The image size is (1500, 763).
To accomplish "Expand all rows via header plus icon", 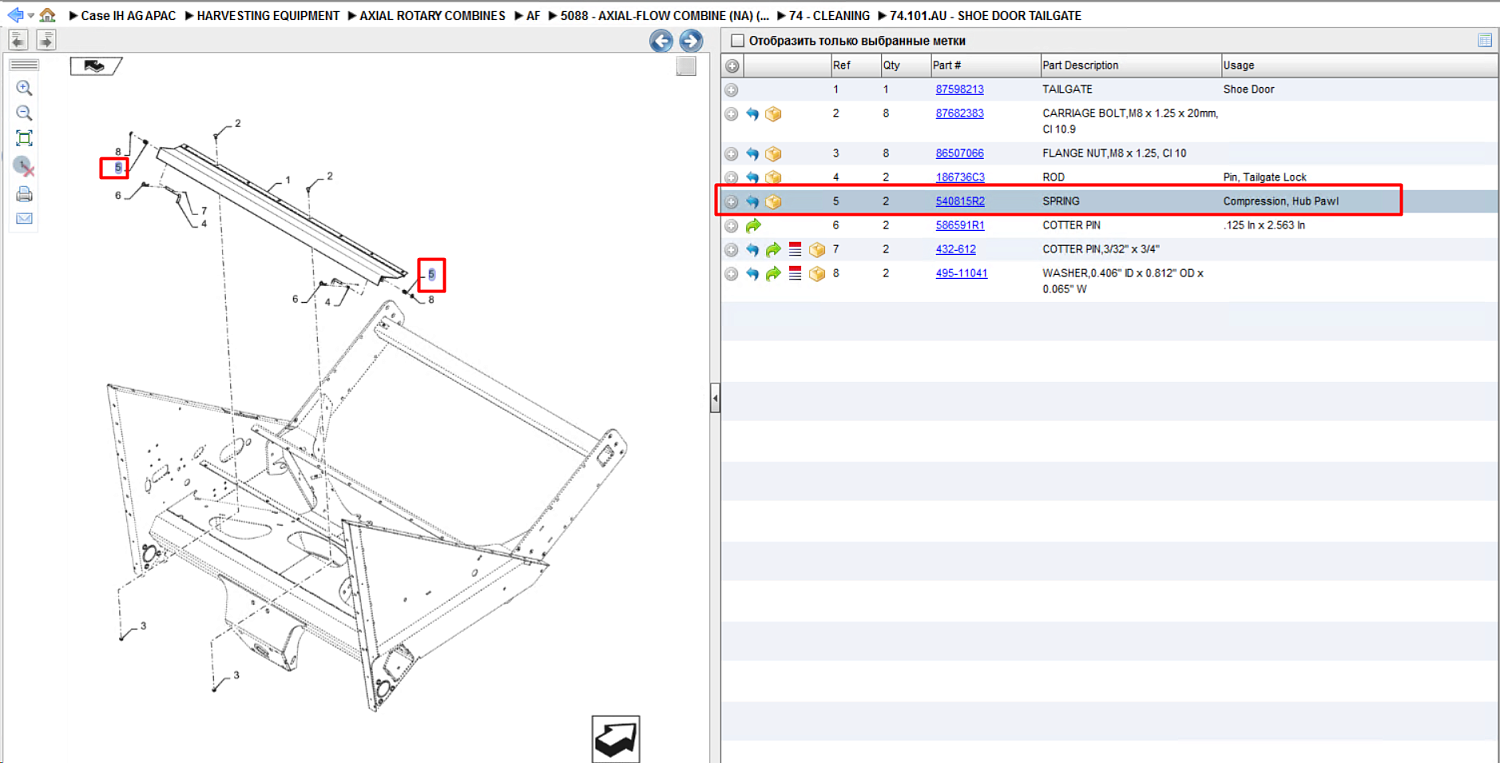I will [732, 66].
